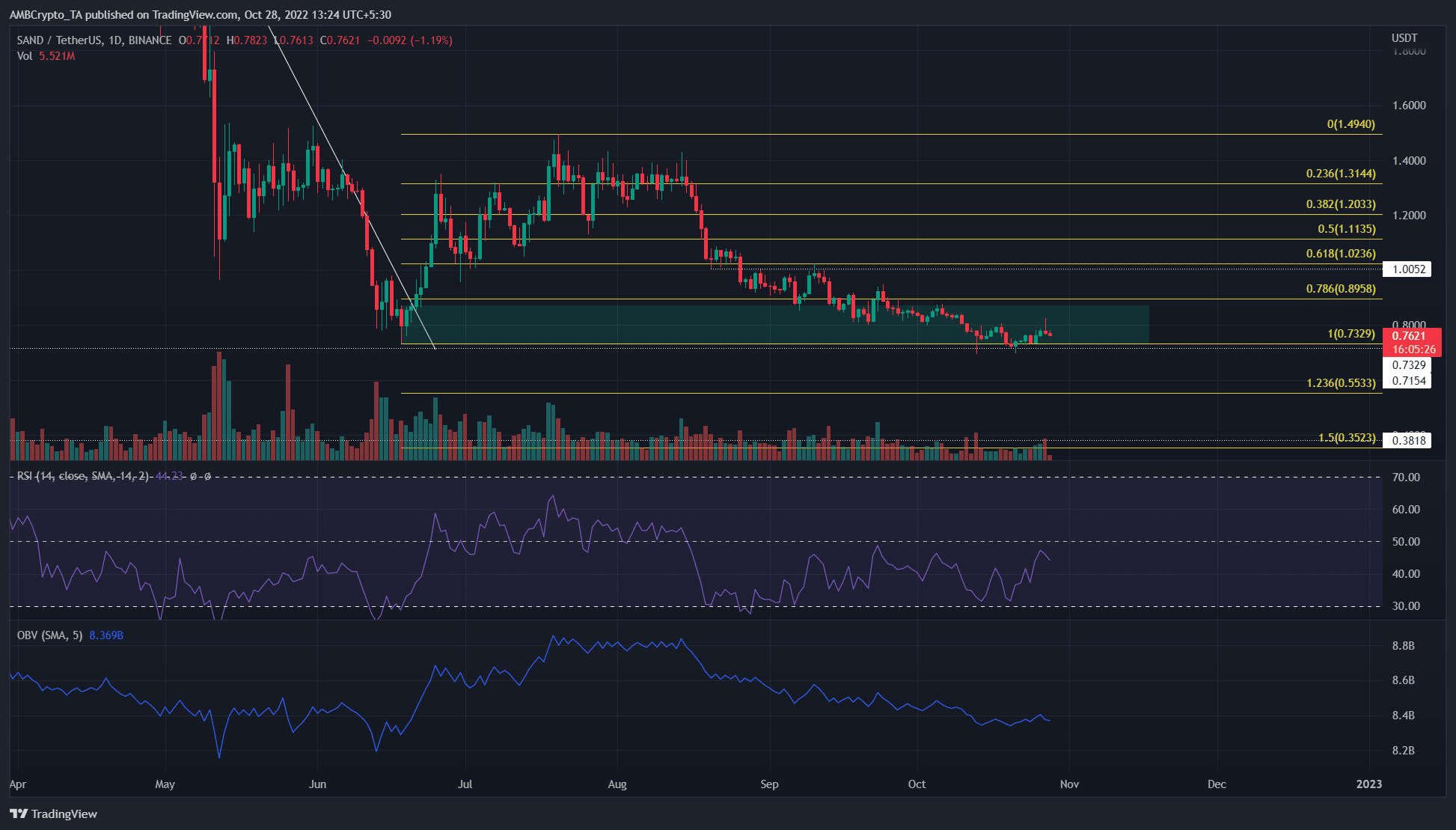This screenshot has height=830, width=1456.
Task: Click the 1.6000 price scale value
Action: 1409,106
